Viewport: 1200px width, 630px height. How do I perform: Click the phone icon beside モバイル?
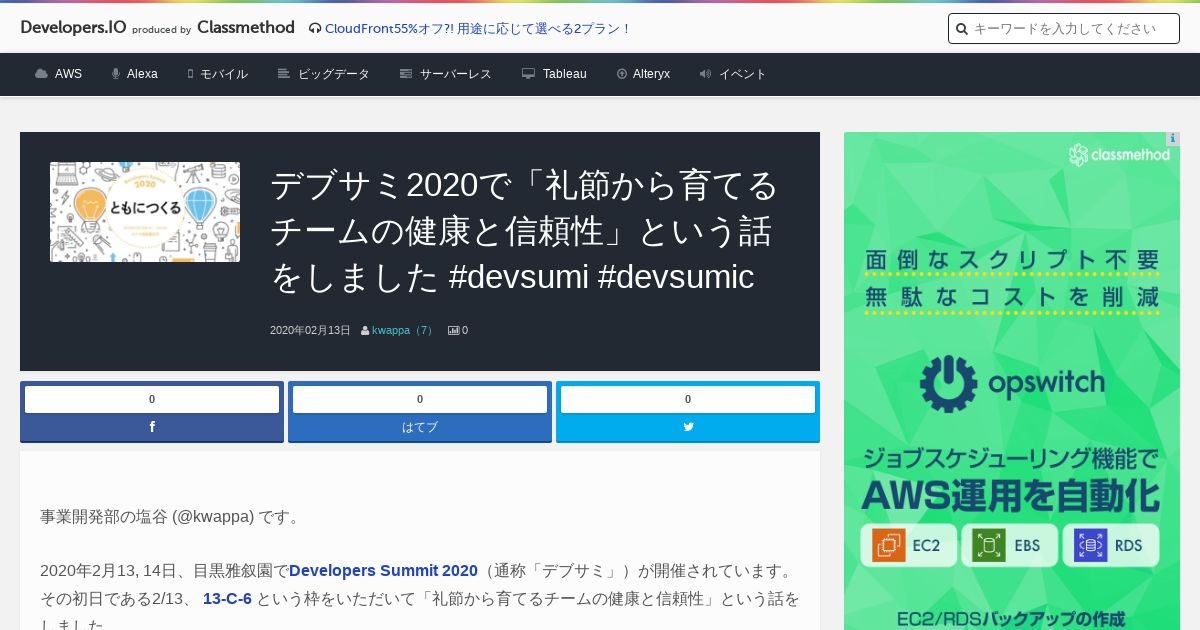coord(190,74)
